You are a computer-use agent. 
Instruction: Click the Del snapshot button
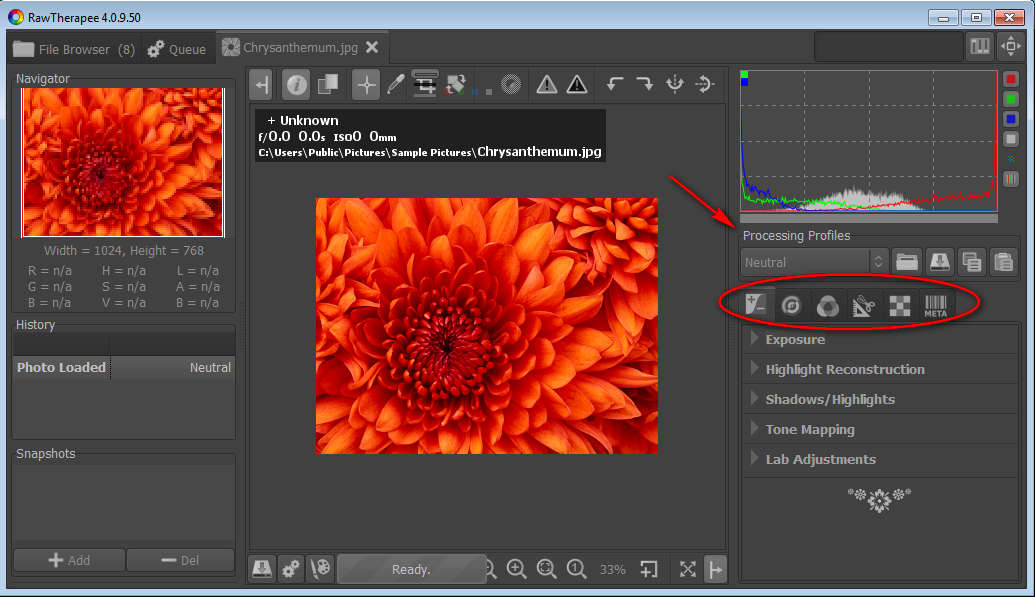point(180,560)
